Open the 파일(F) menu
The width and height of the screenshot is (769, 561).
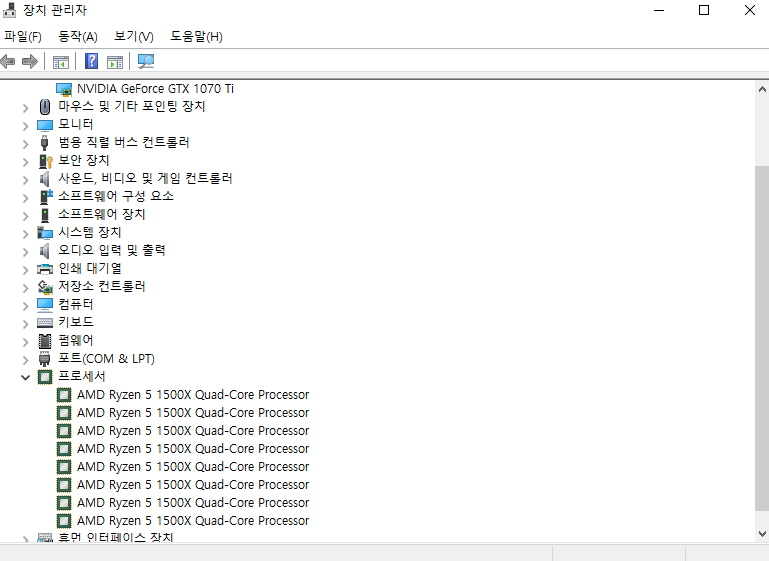pos(23,37)
